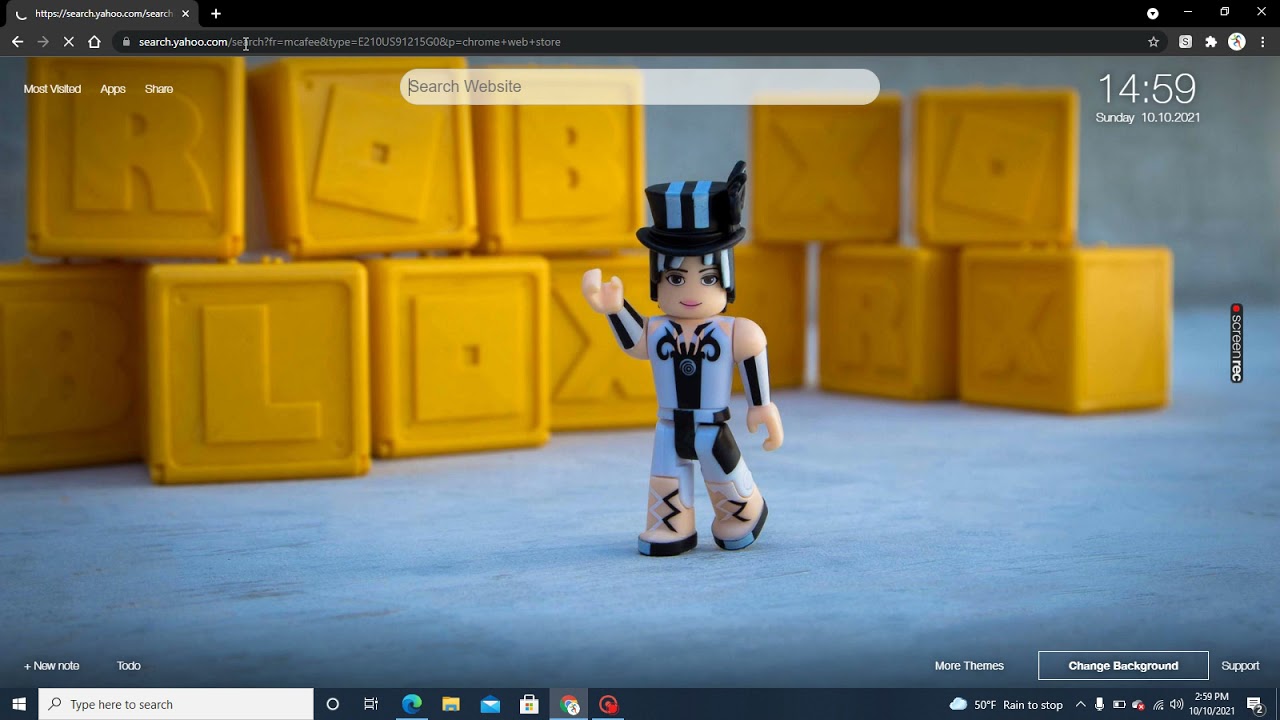Open the Apps menu
This screenshot has width=1280, height=720.
coord(113,89)
